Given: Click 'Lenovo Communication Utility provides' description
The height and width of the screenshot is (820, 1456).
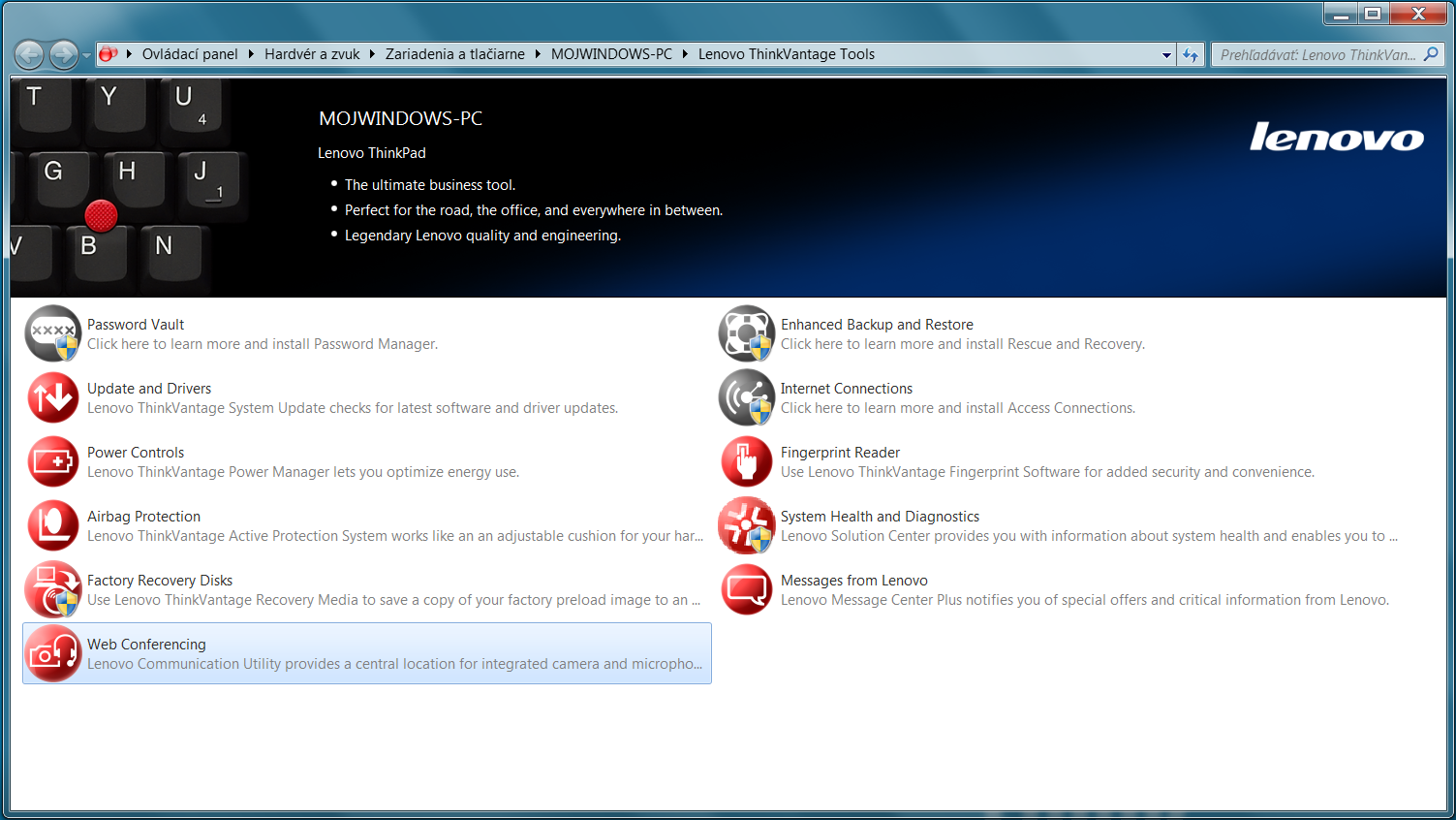Looking at the screenshot, I should pyautogui.click(x=394, y=664).
